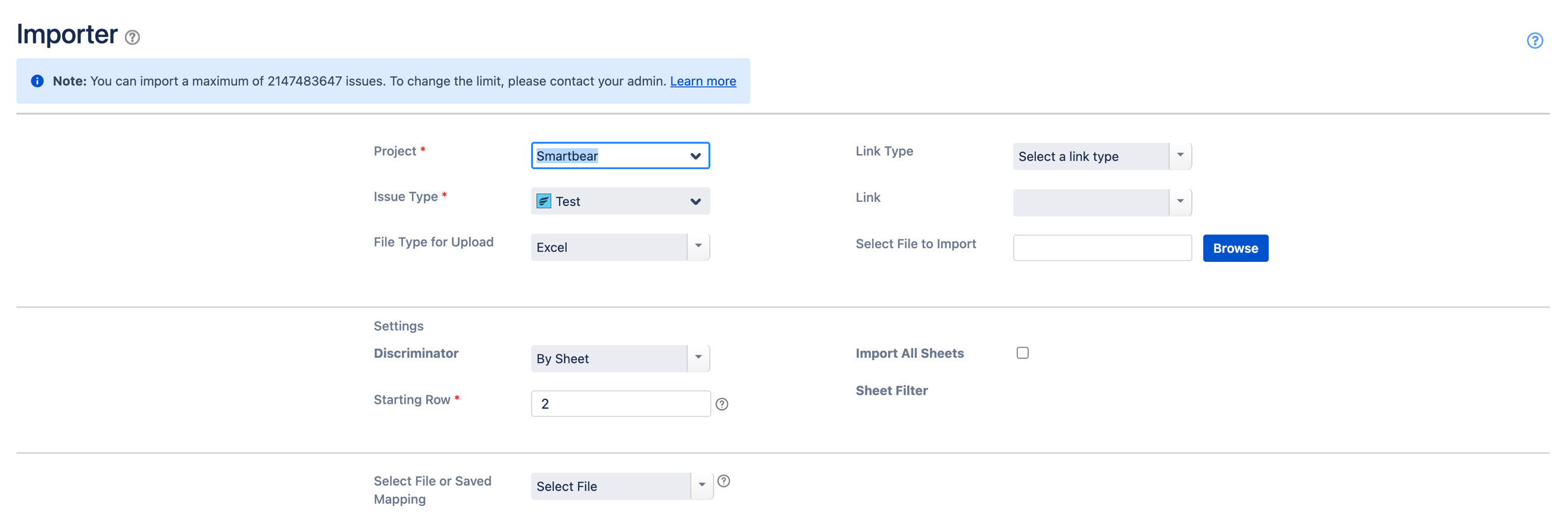Image resolution: width=1568 pixels, height=531 pixels.
Task: Click the Starting Row input field
Action: [x=620, y=404]
